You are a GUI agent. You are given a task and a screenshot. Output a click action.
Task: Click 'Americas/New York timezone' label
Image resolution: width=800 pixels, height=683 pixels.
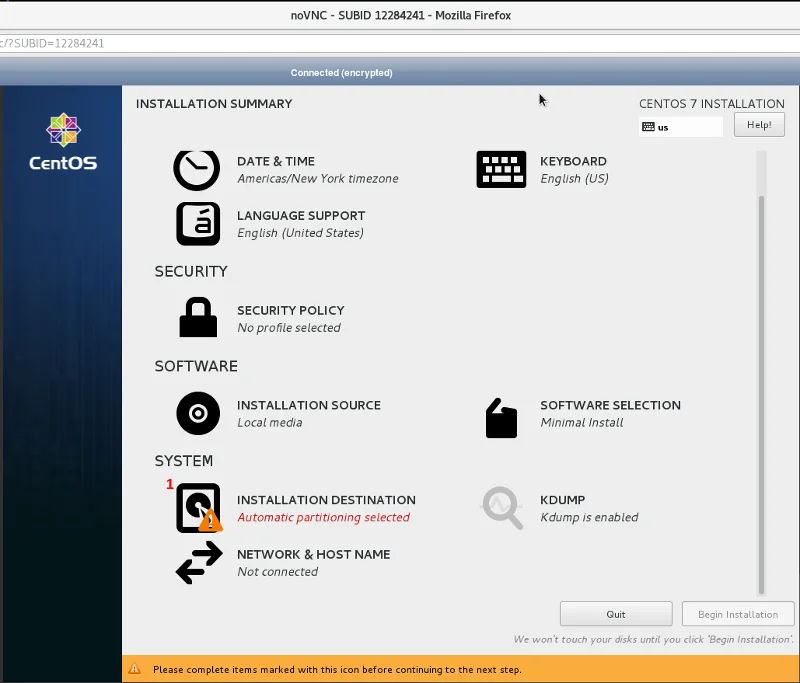coord(317,179)
